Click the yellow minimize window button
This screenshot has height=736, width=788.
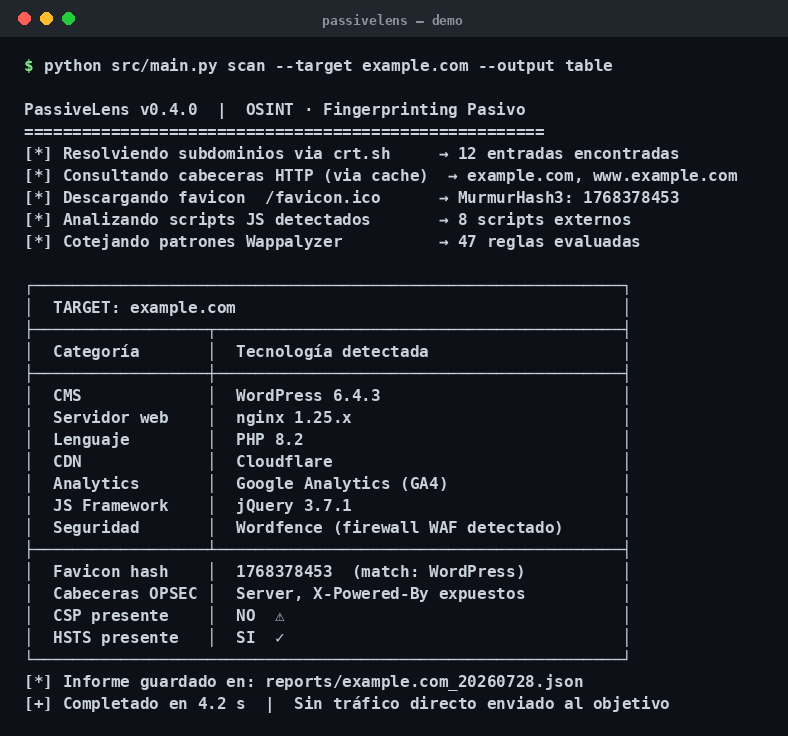(x=47, y=19)
